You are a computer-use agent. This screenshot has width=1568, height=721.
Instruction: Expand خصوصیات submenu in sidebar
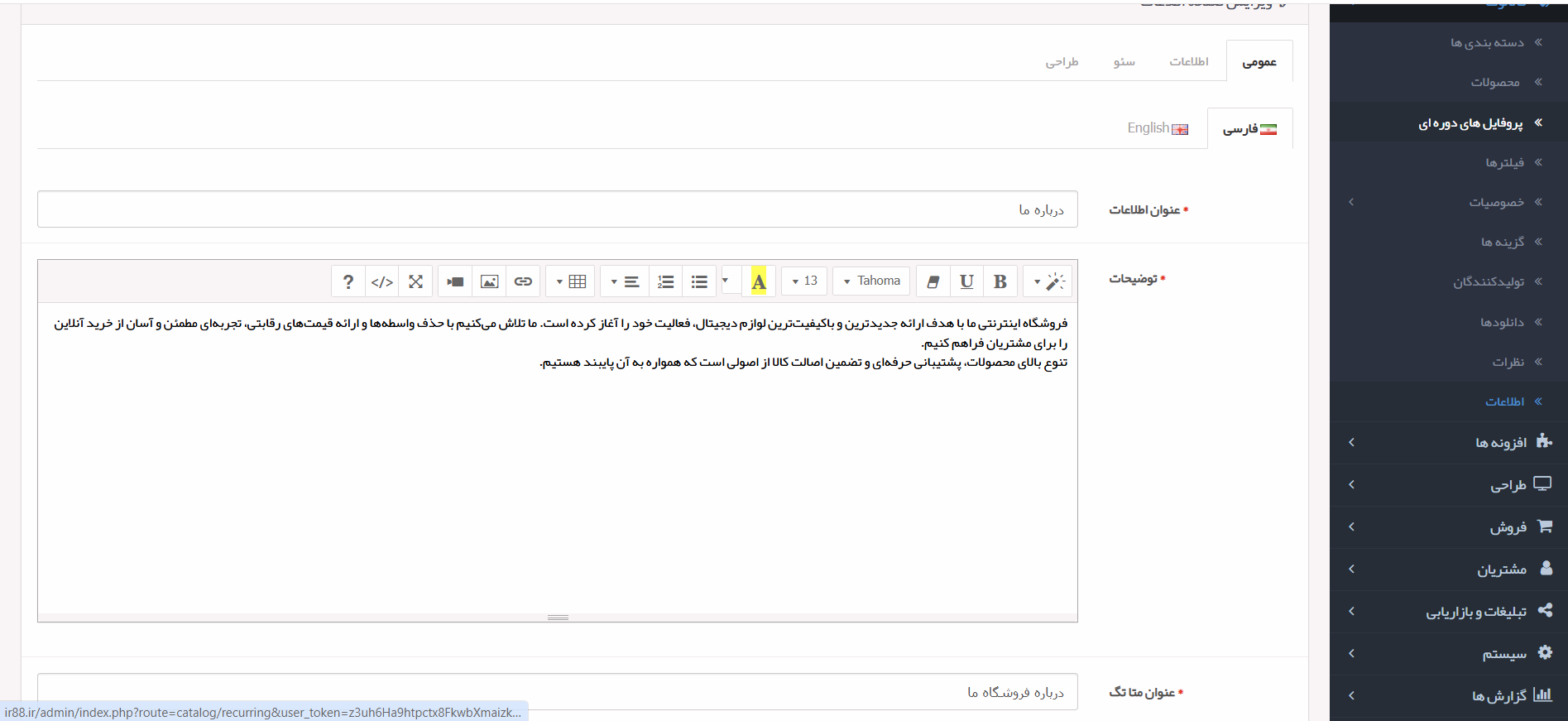coord(1449,202)
